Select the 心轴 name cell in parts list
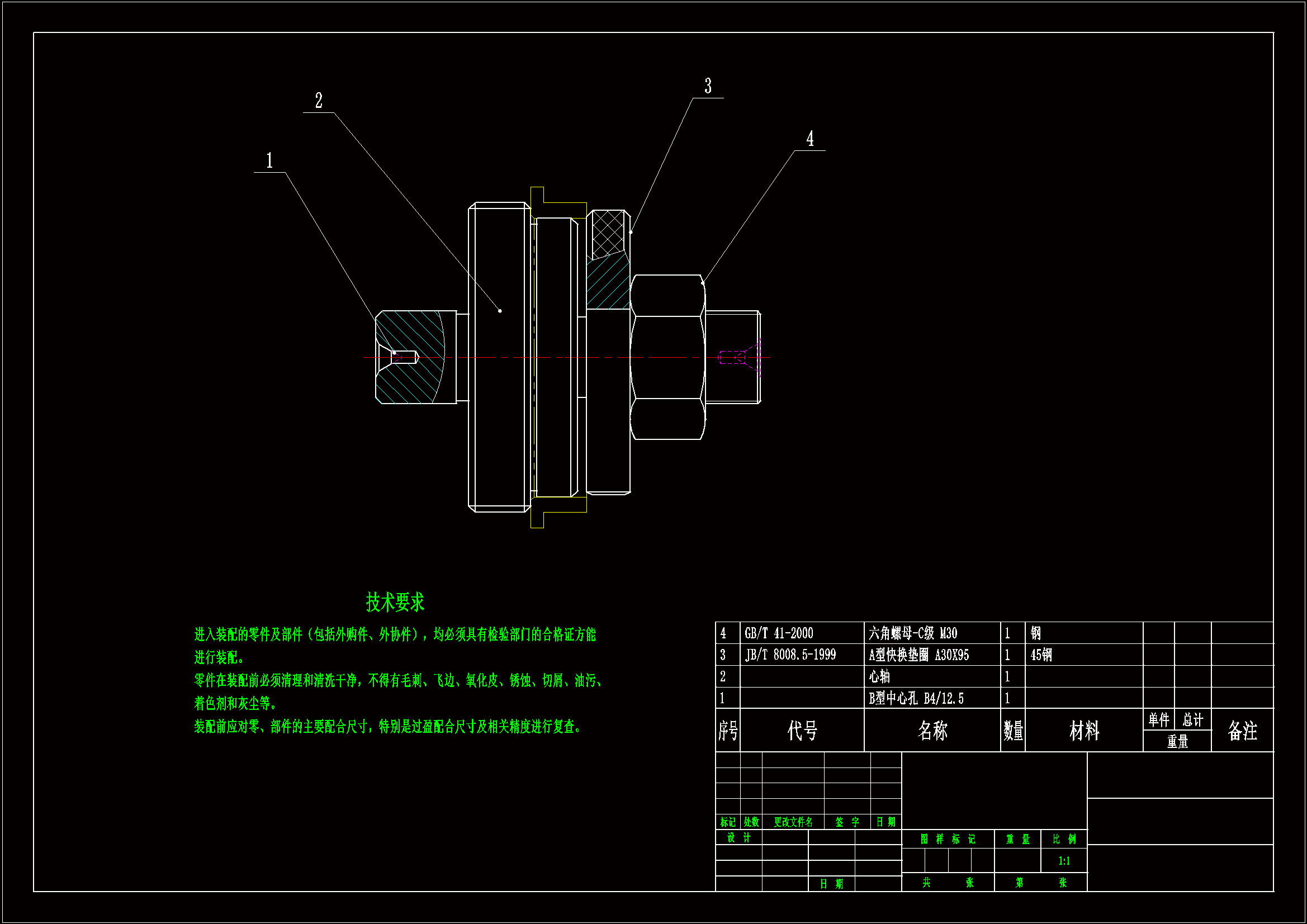 879,676
